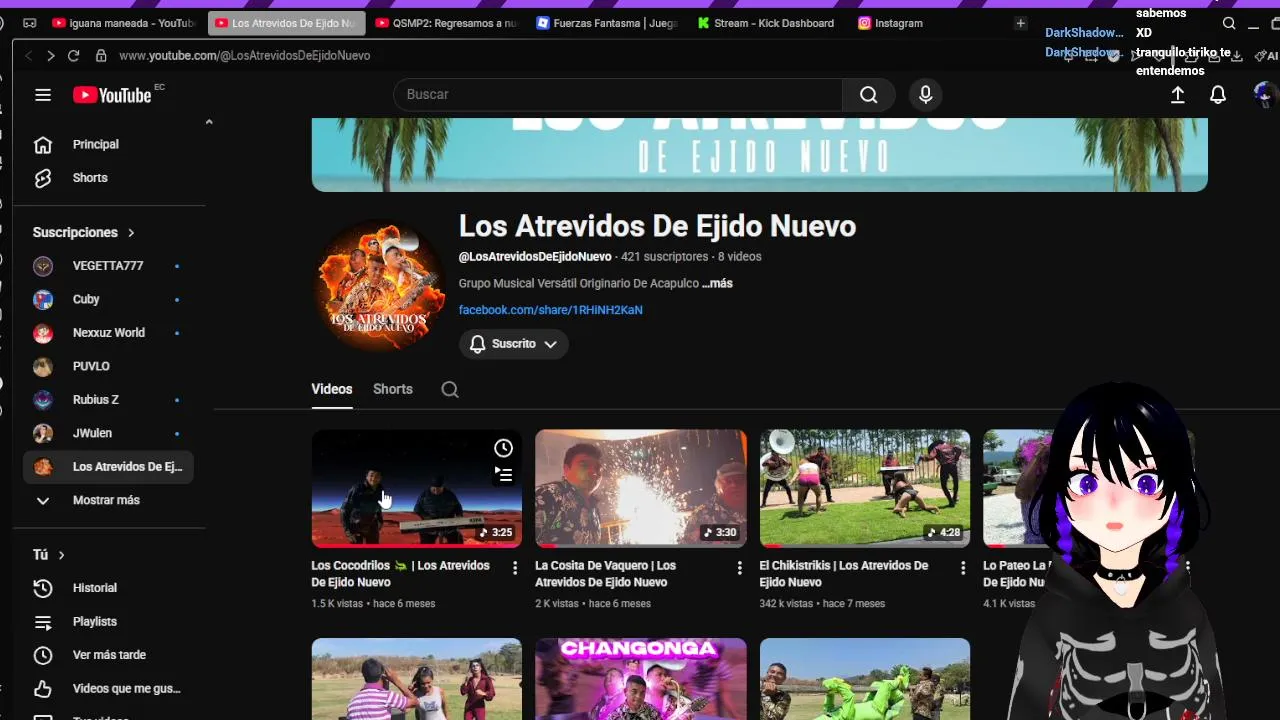
Task: Switch to the channel Shorts tab
Action: 393,389
